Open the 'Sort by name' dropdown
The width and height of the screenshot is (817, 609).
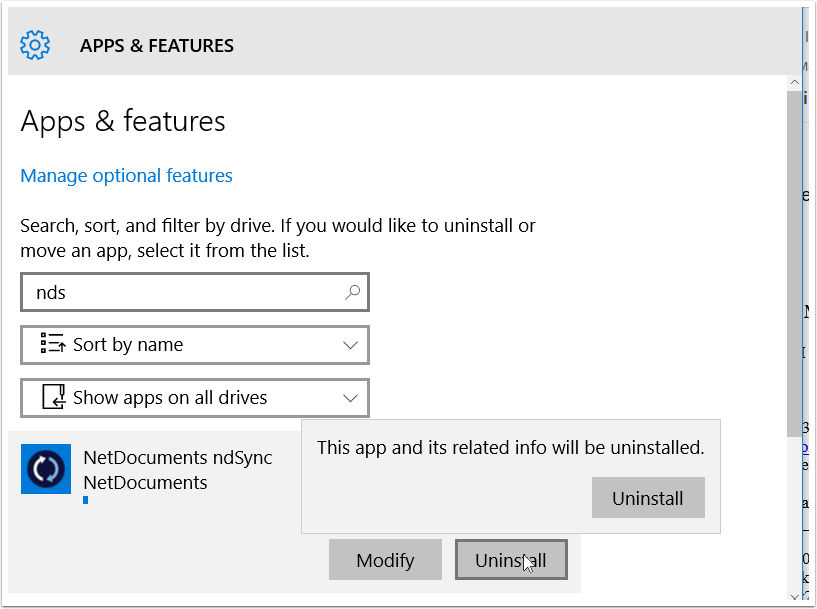pos(195,345)
